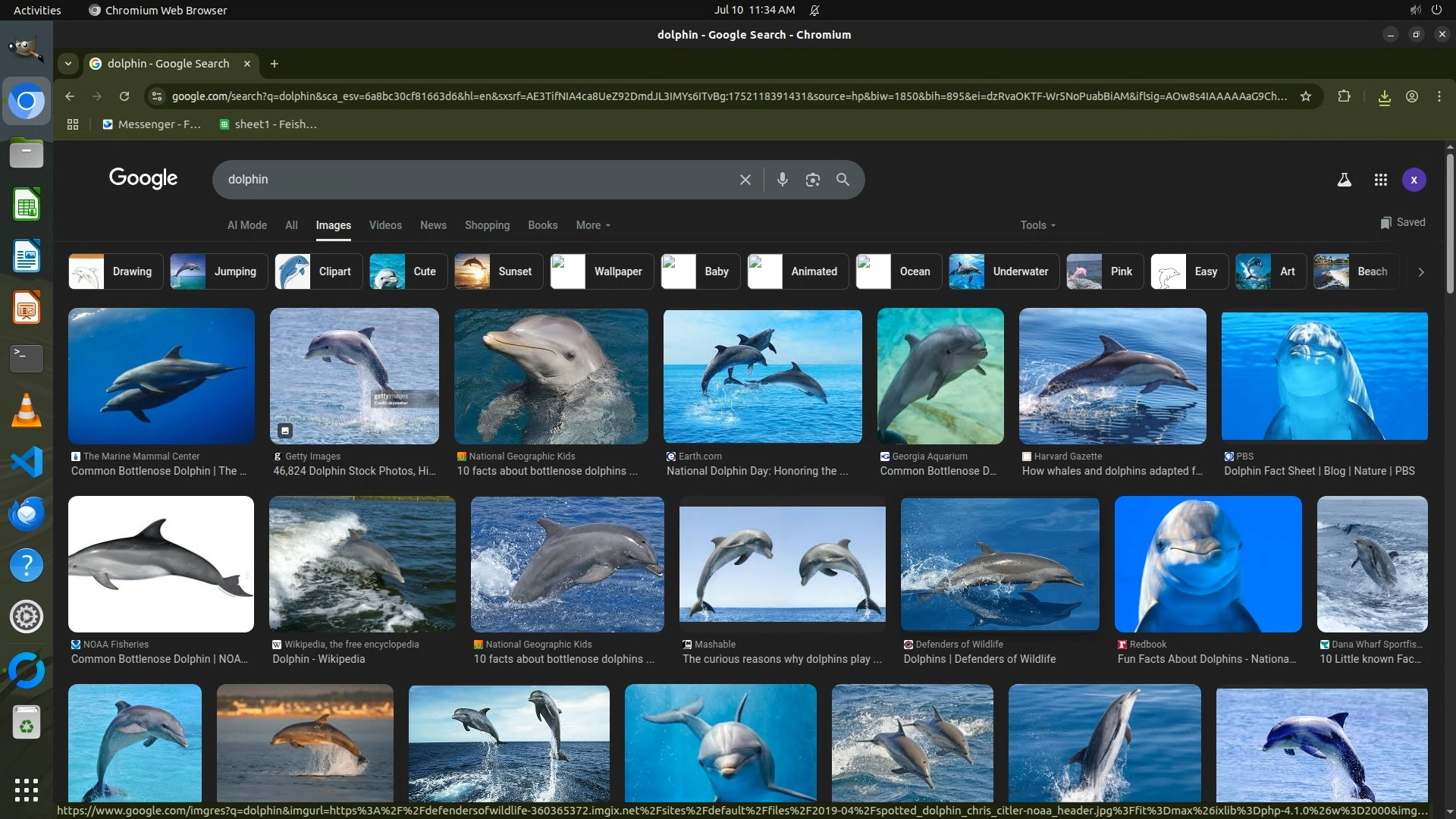
Task: Bookmark this page with star icon
Action: pyautogui.click(x=1305, y=96)
